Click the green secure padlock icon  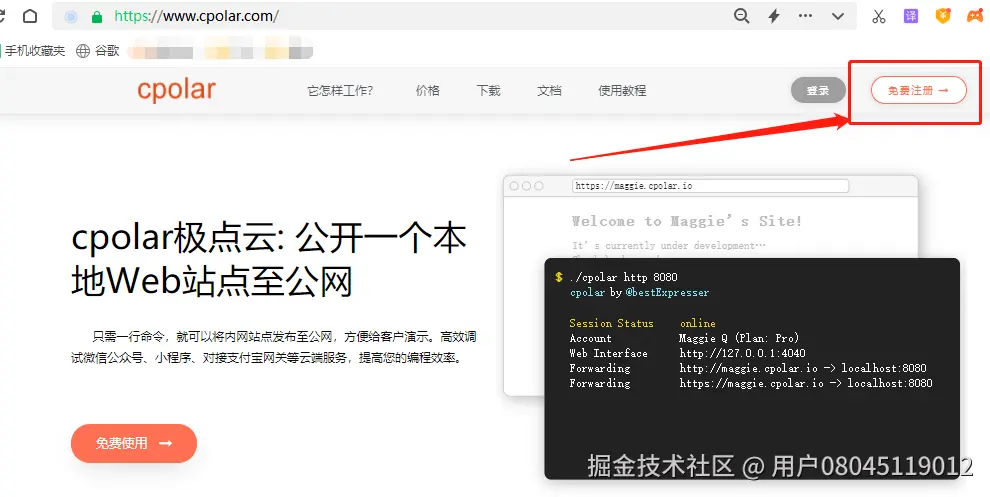click(97, 16)
